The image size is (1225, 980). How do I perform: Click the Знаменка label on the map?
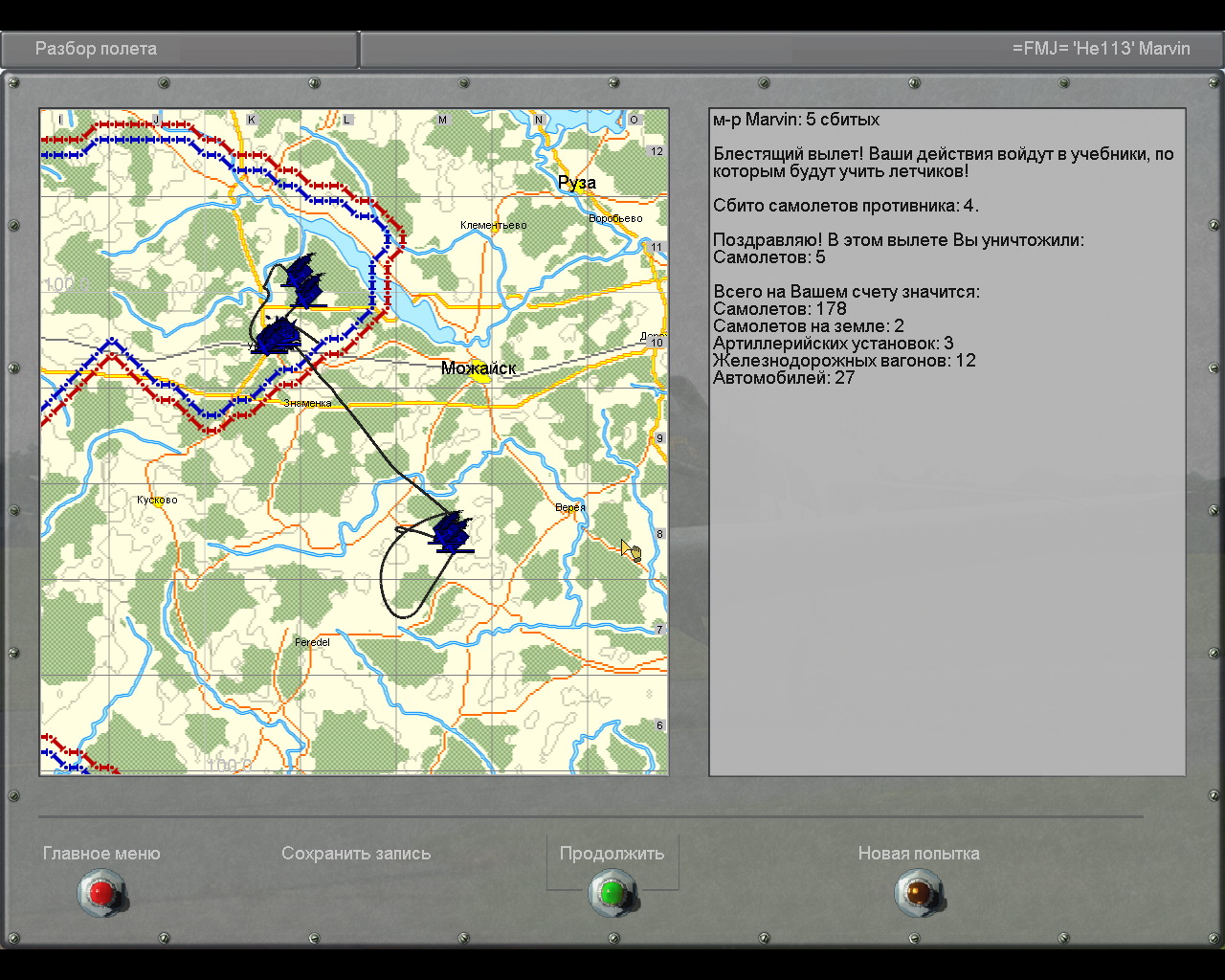[x=307, y=403]
